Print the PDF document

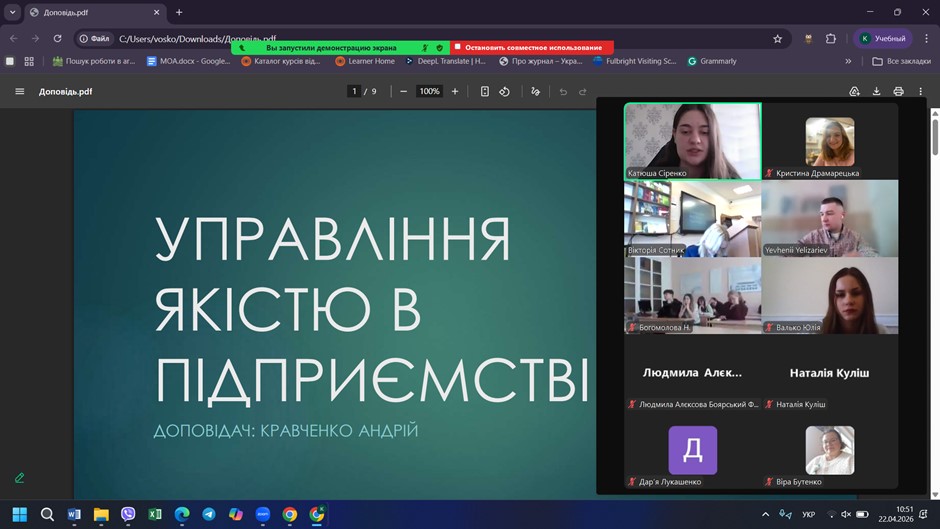click(898, 91)
